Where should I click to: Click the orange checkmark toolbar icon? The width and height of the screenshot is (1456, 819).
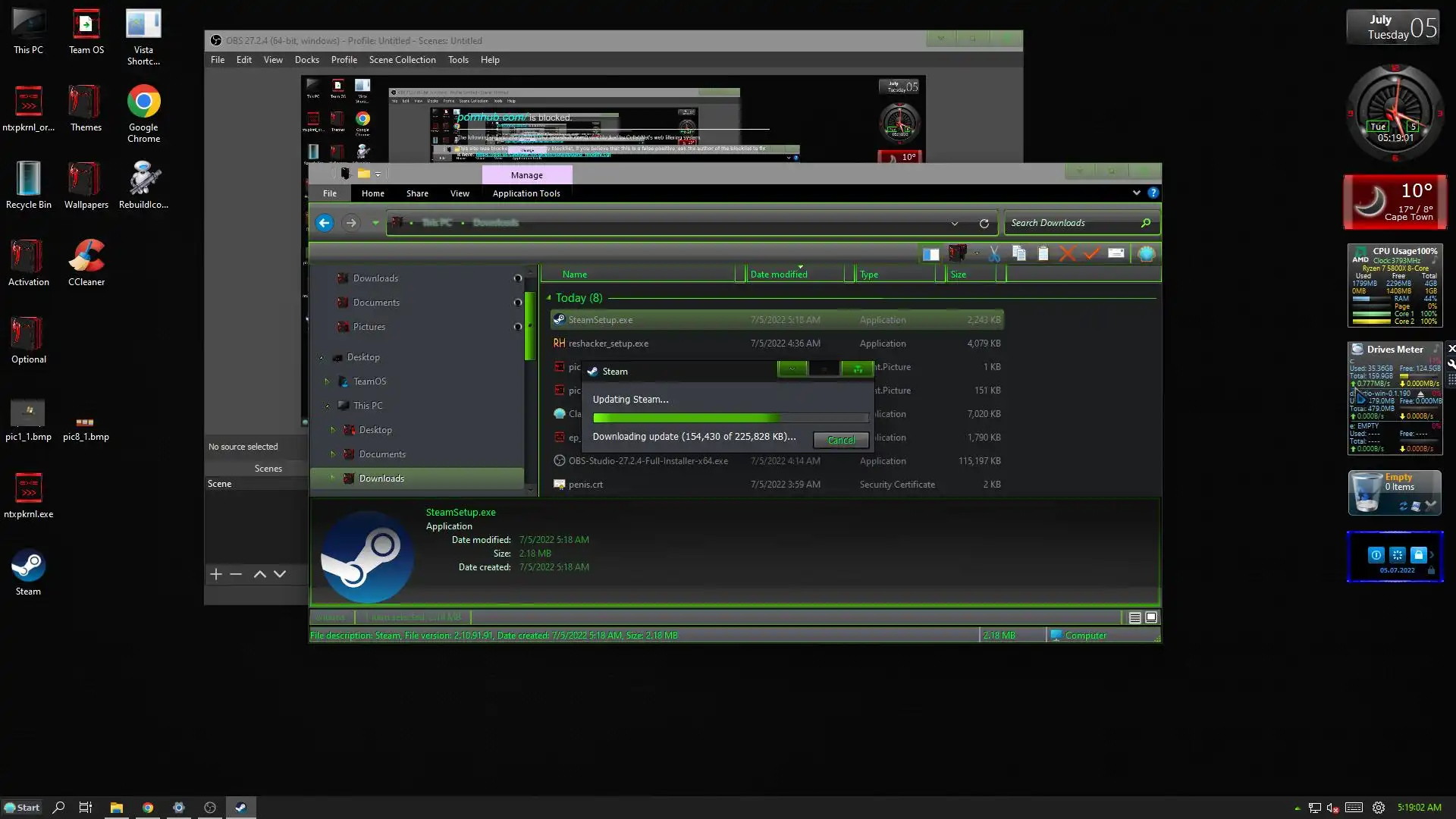[x=1091, y=254]
